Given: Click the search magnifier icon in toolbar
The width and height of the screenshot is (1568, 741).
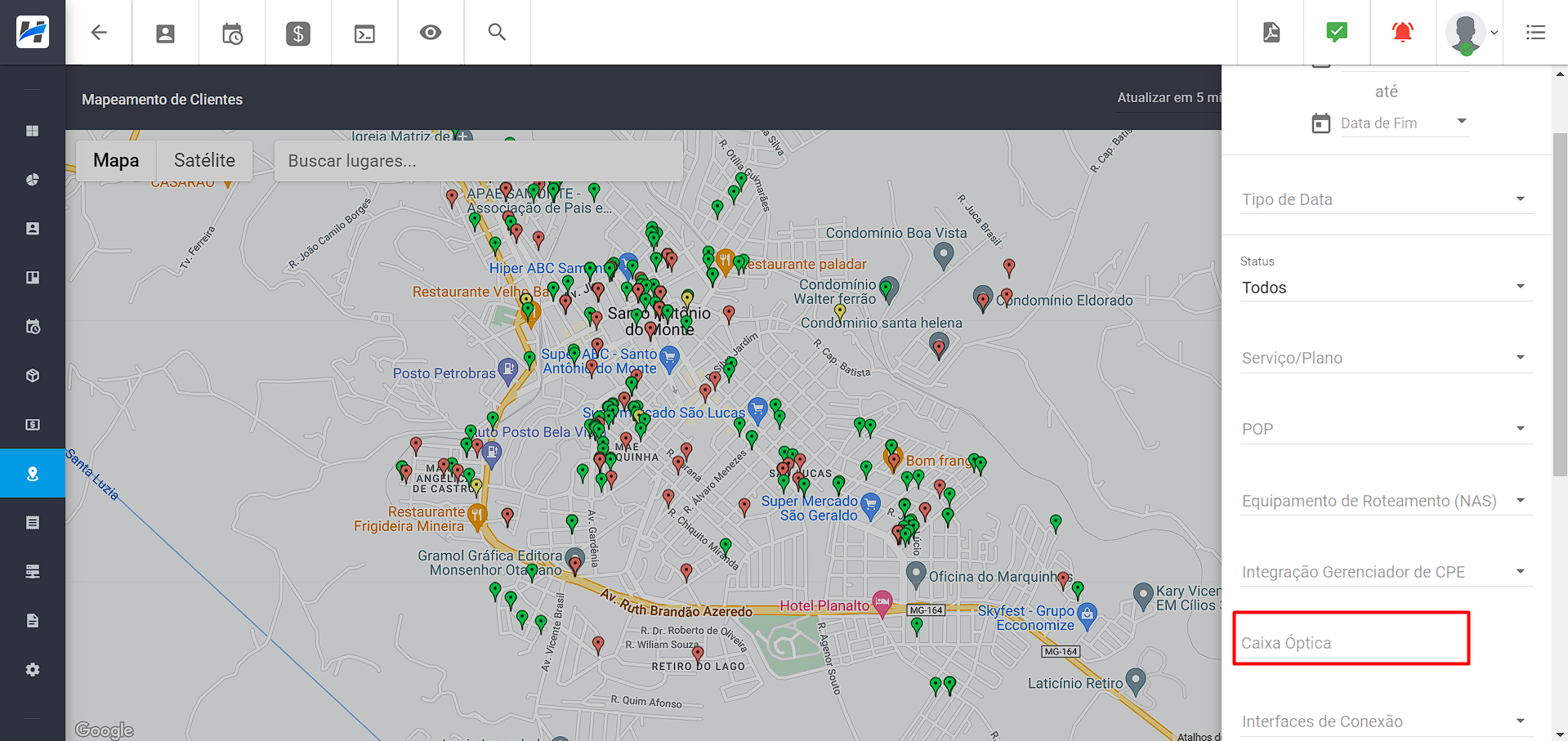Looking at the screenshot, I should pos(497,33).
